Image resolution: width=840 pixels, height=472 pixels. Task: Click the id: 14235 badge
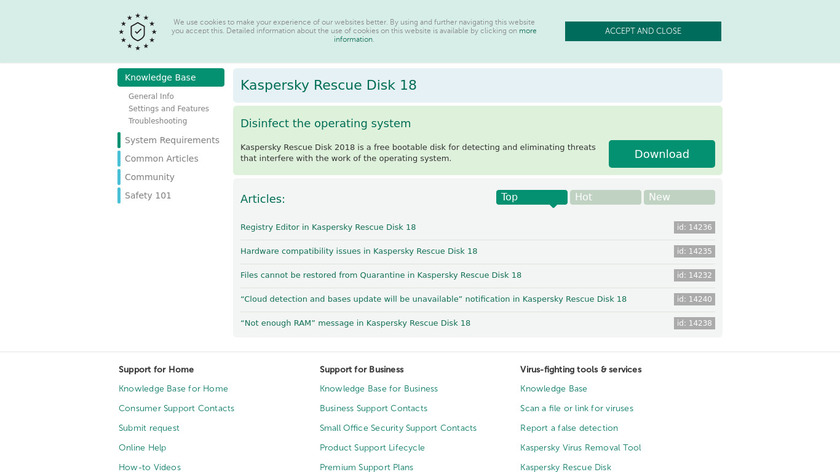(694, 251)
